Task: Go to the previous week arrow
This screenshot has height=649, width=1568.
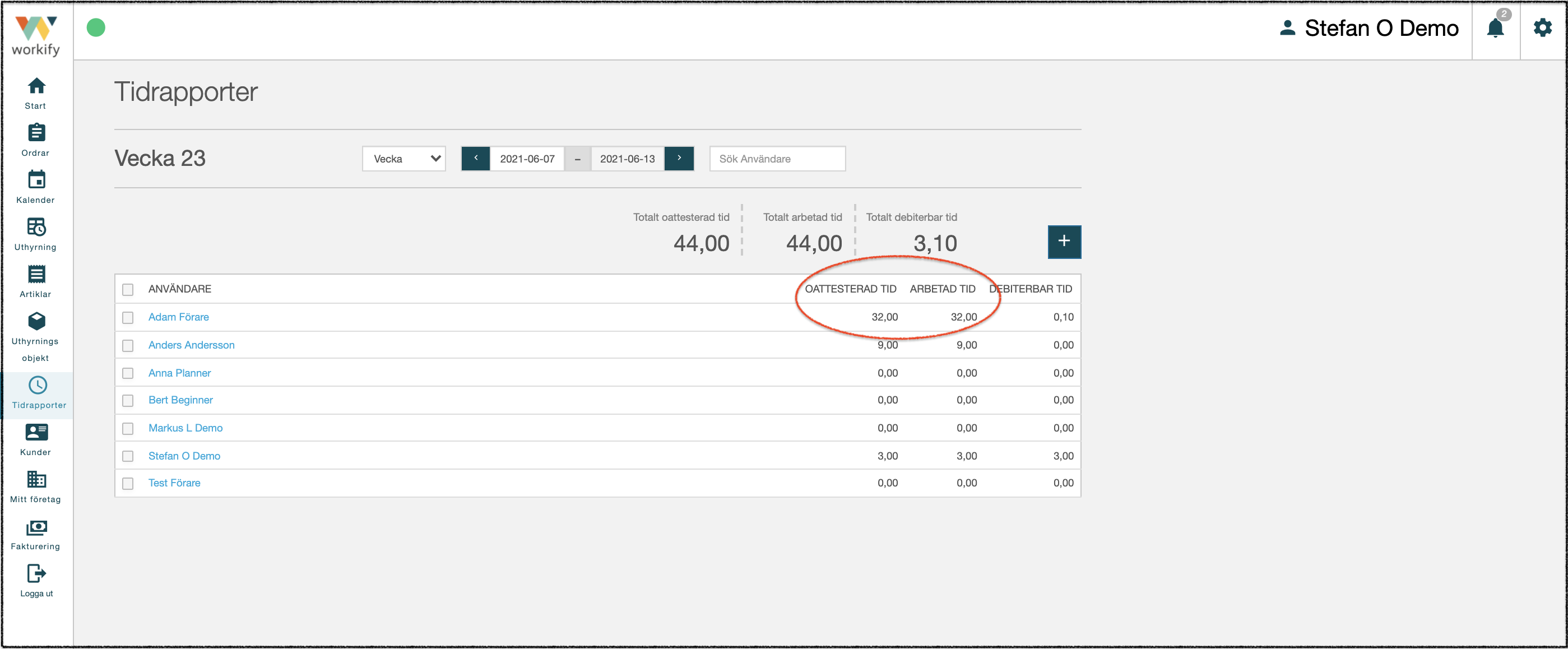Action: pyautogui.click(x=476, y=159)
